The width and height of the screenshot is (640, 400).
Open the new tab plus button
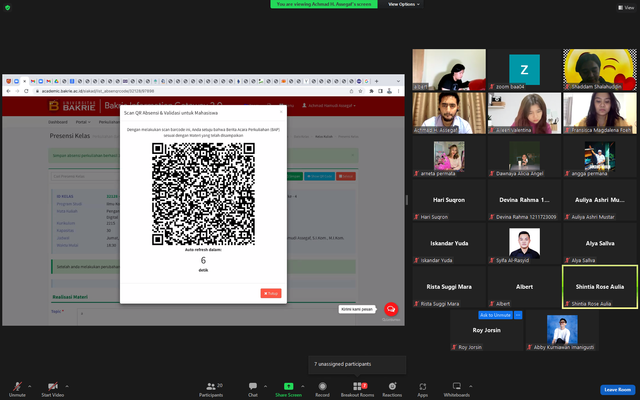[376, 81]
